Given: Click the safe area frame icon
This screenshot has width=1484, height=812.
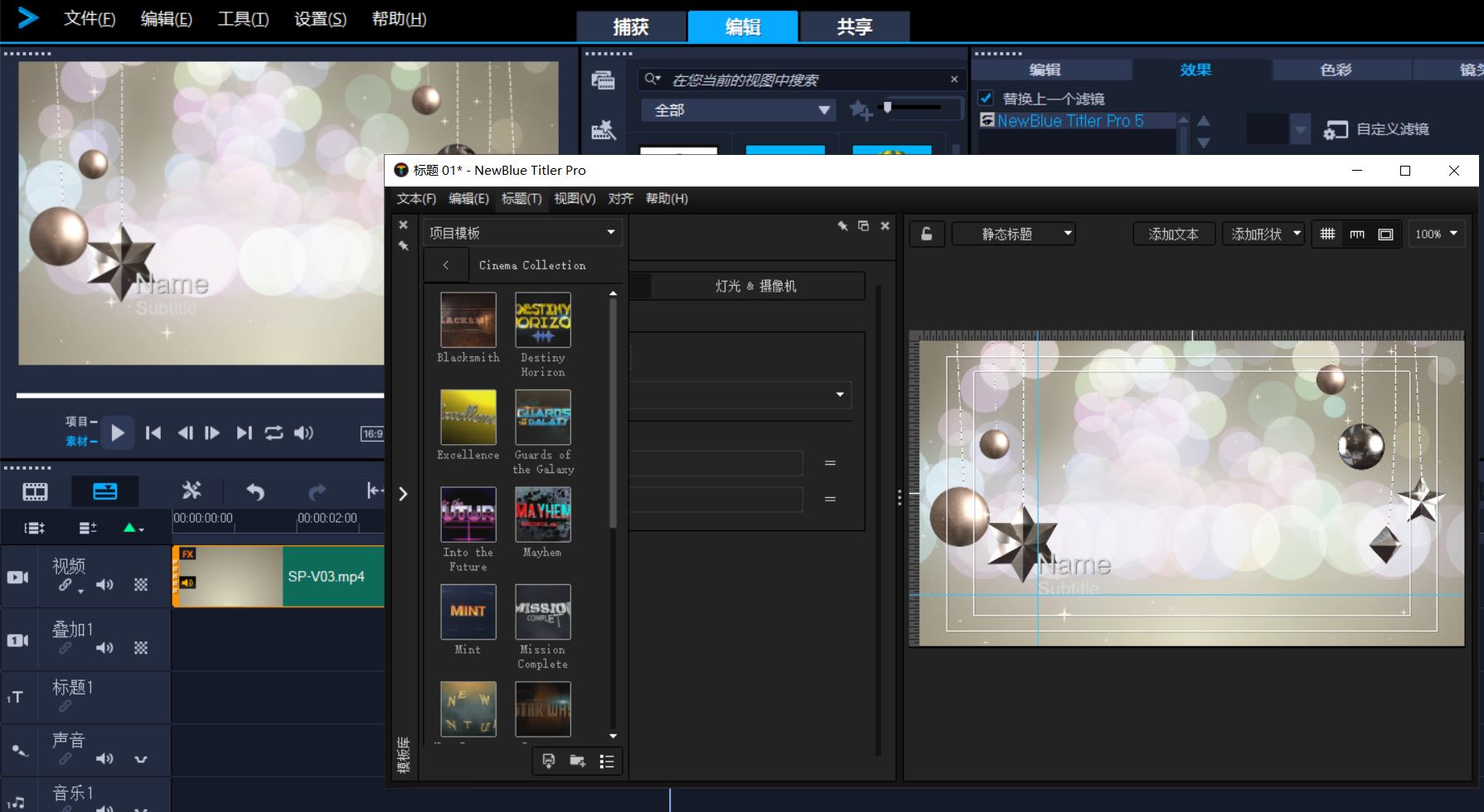Looking at the screenshot, I should [1385, 234].
